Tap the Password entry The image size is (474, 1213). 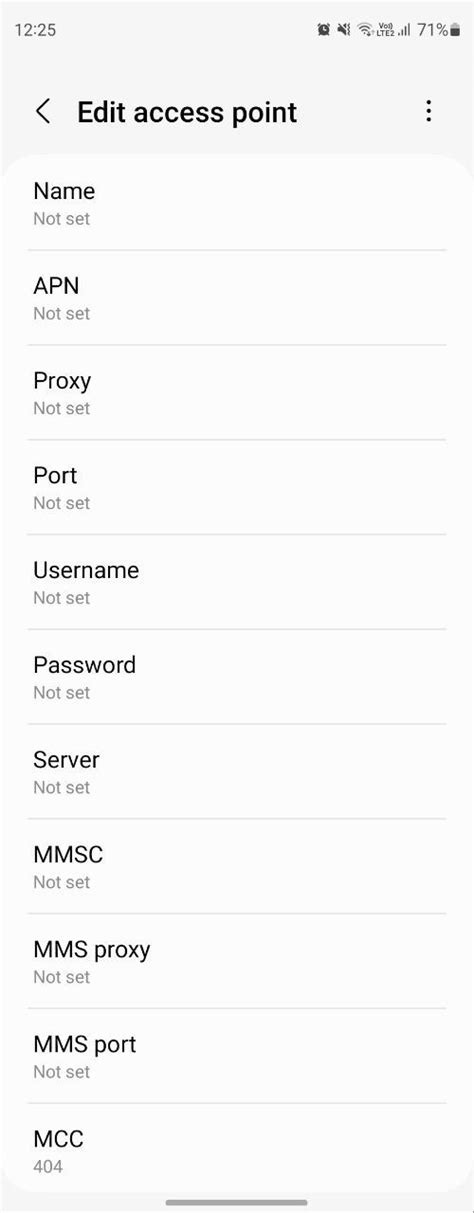point(237,677)
